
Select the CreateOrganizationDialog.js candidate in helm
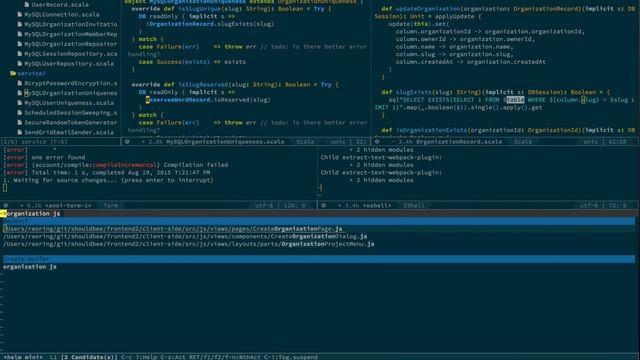click(x=185, y=236)
